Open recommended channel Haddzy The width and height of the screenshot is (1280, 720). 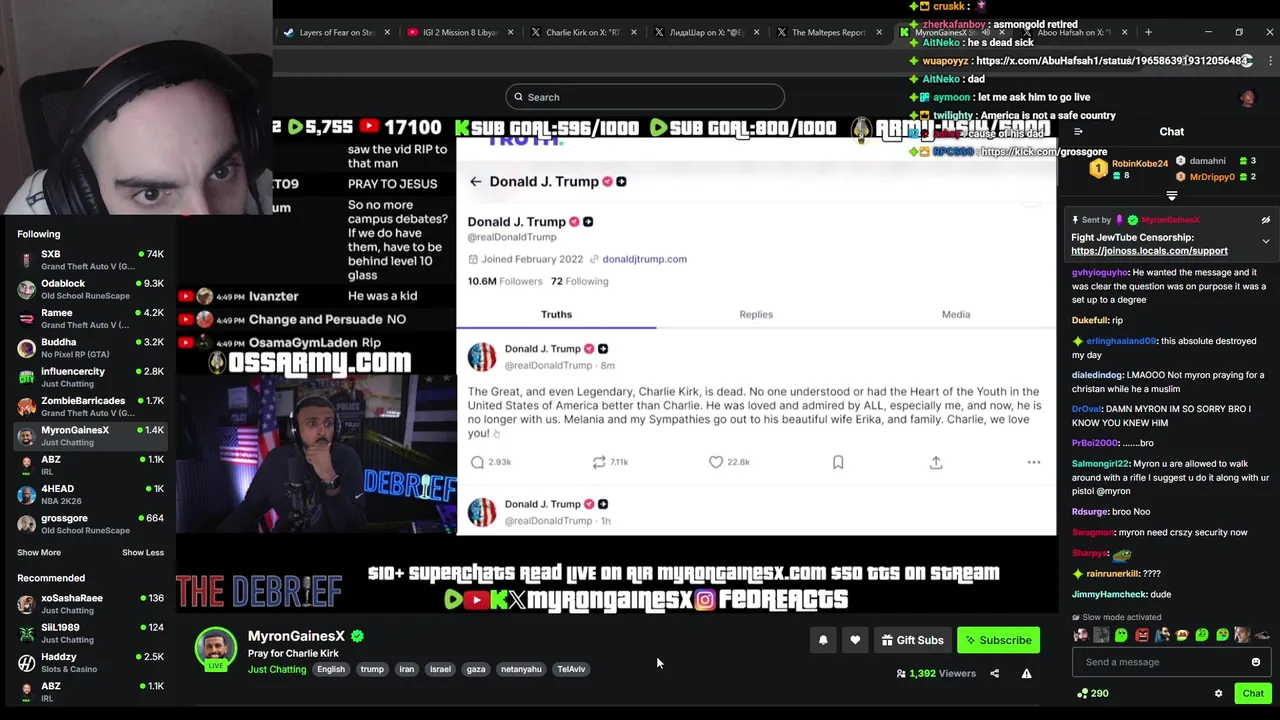[90, 662]
